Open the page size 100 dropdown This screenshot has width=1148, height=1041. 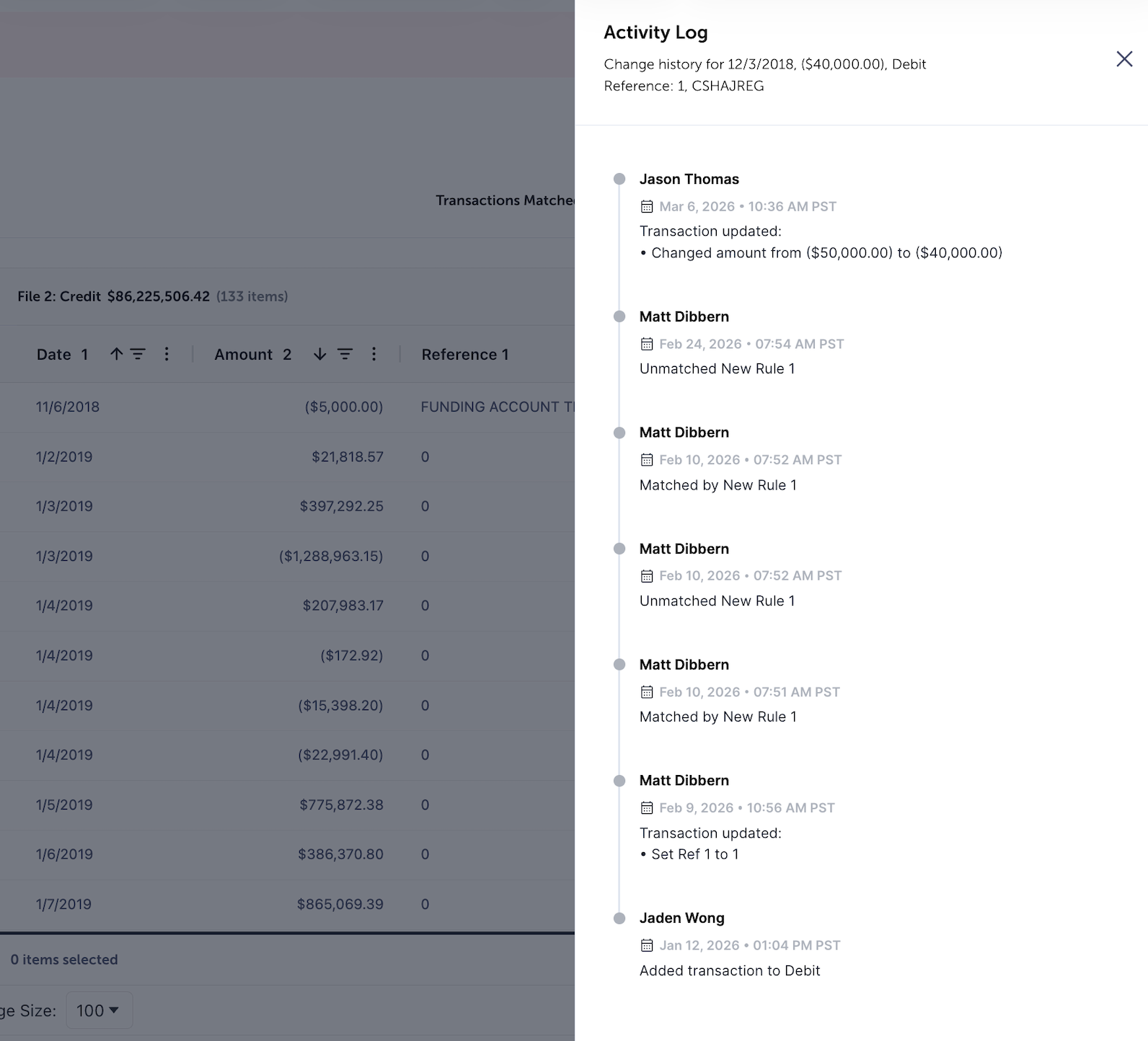[x=99, y=1011]
